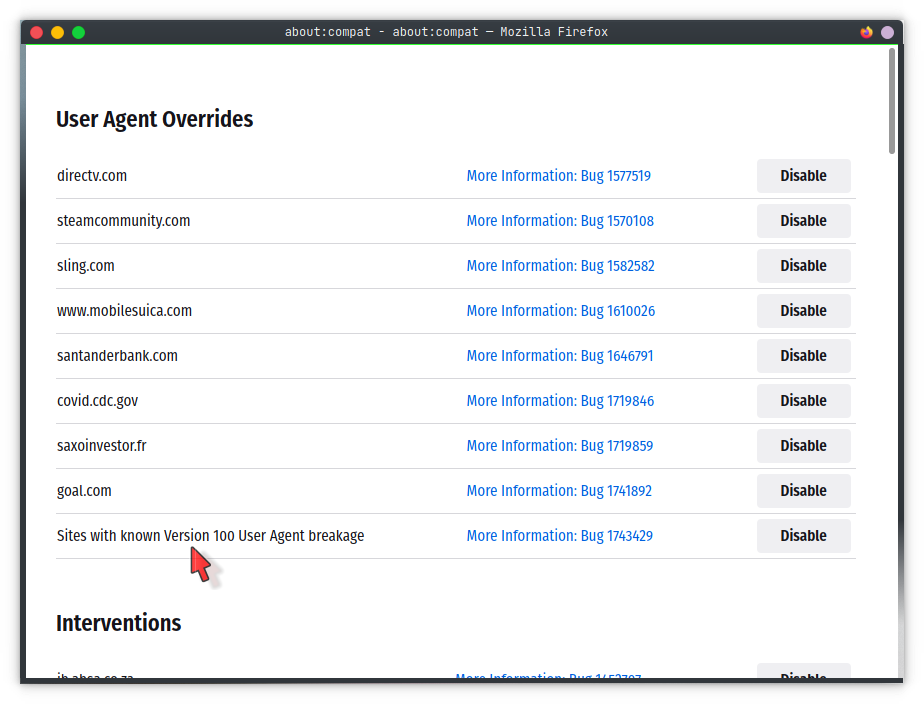Open the Bug 1719846 link for covid.cdc.gov

pyautogui.click(x=559, y=401)
